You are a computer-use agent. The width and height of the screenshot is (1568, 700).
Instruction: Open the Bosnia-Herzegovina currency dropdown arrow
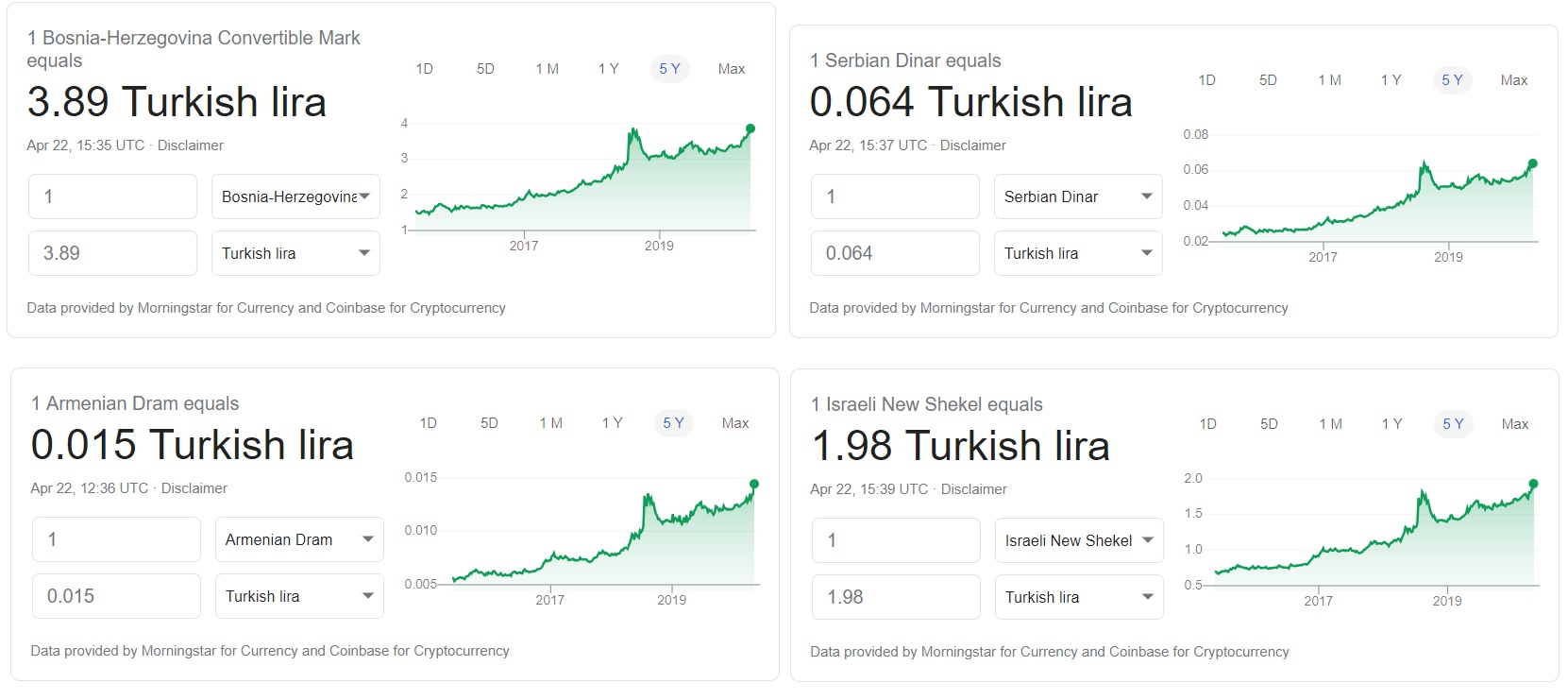tap(364, 196)
